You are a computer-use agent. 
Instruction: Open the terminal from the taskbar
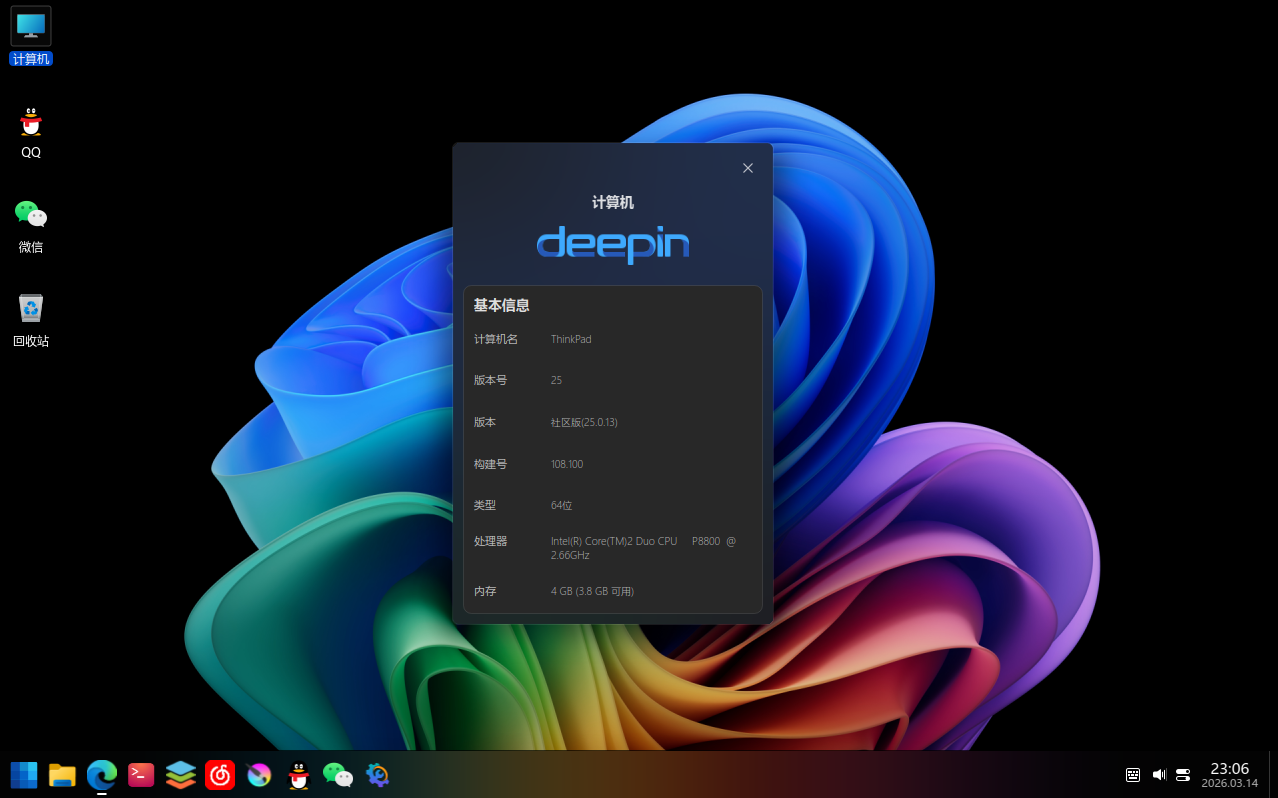coord(141,775)
